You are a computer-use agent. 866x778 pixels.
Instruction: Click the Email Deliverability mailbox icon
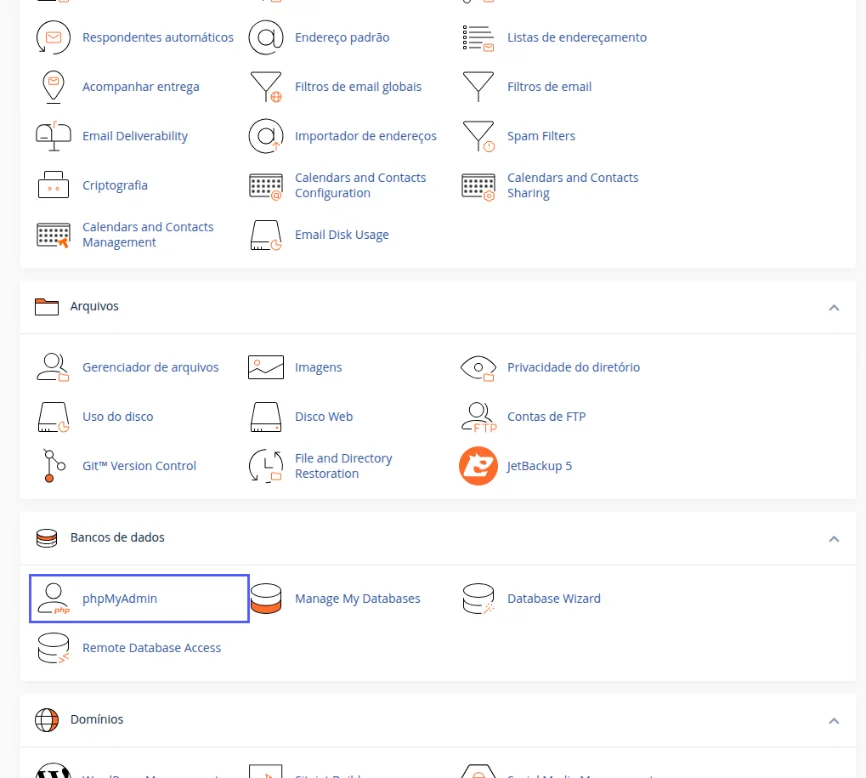(x=53, y=136)
